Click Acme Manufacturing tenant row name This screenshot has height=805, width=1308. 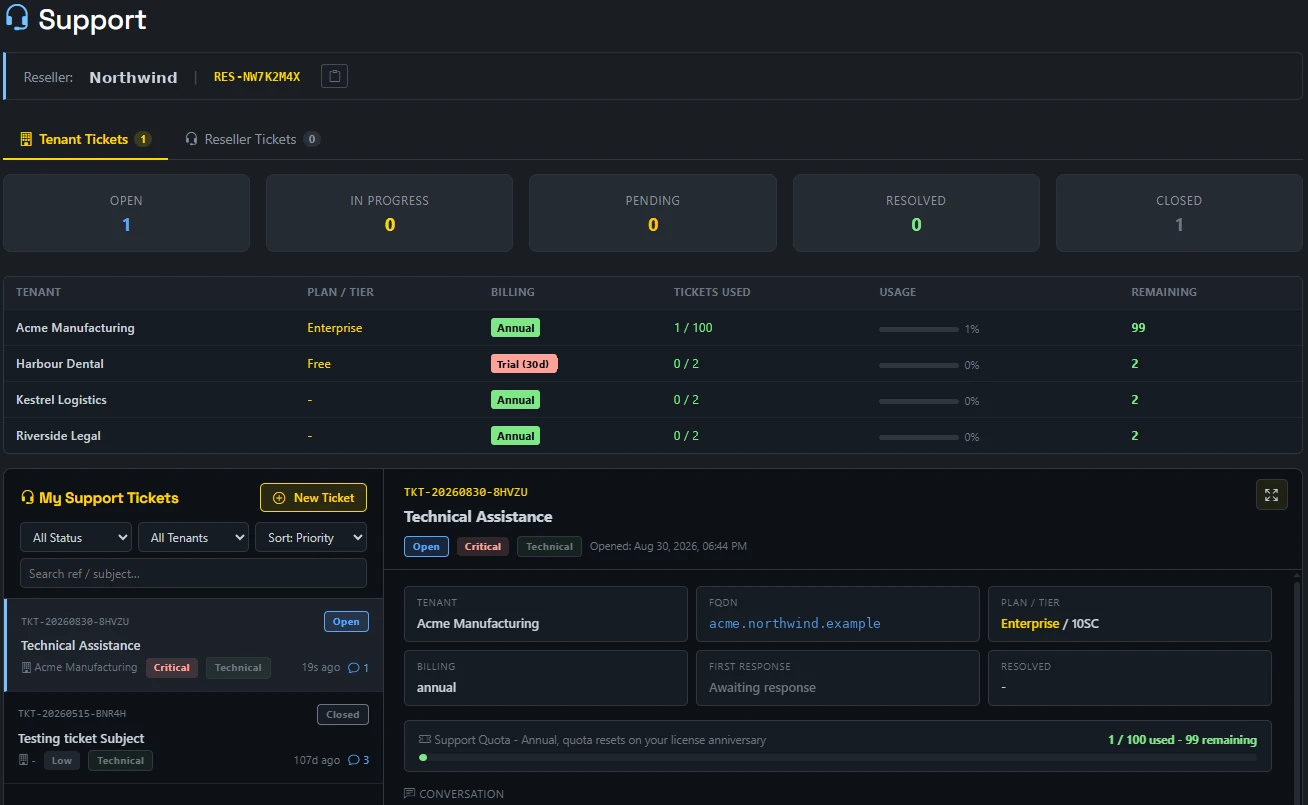75,328
